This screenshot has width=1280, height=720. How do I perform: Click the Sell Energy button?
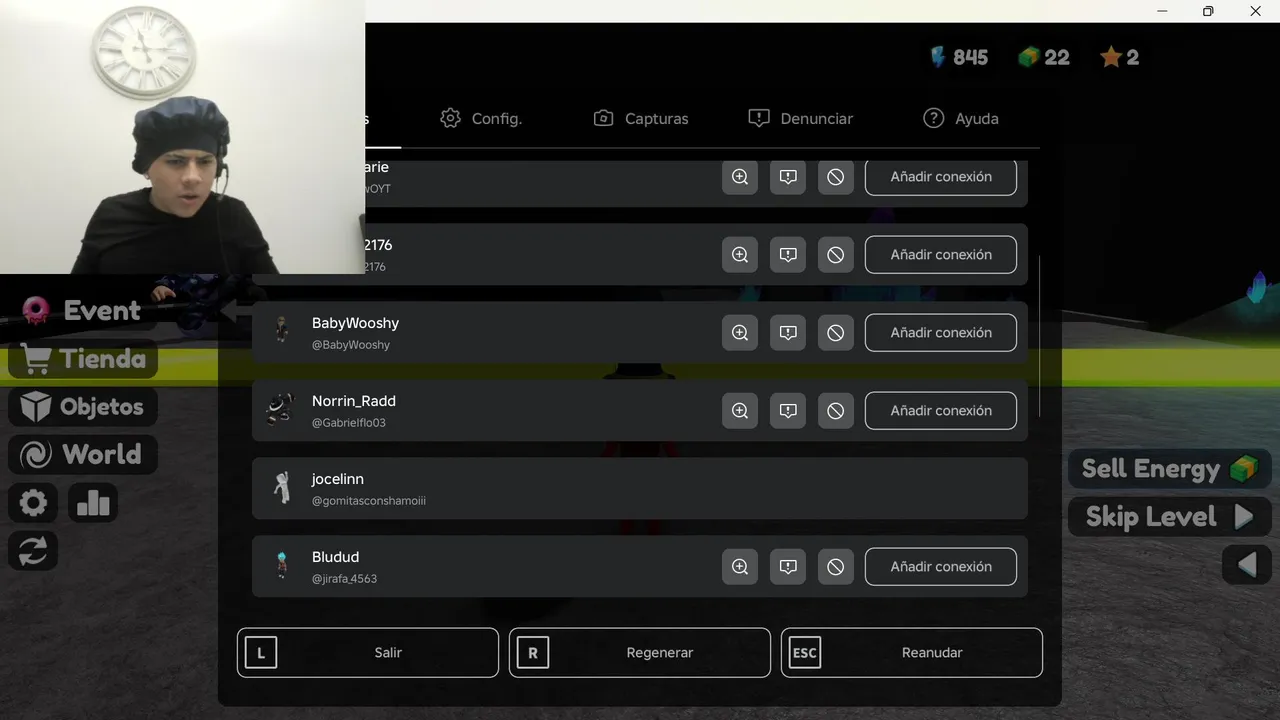(x=1169, y=469)
